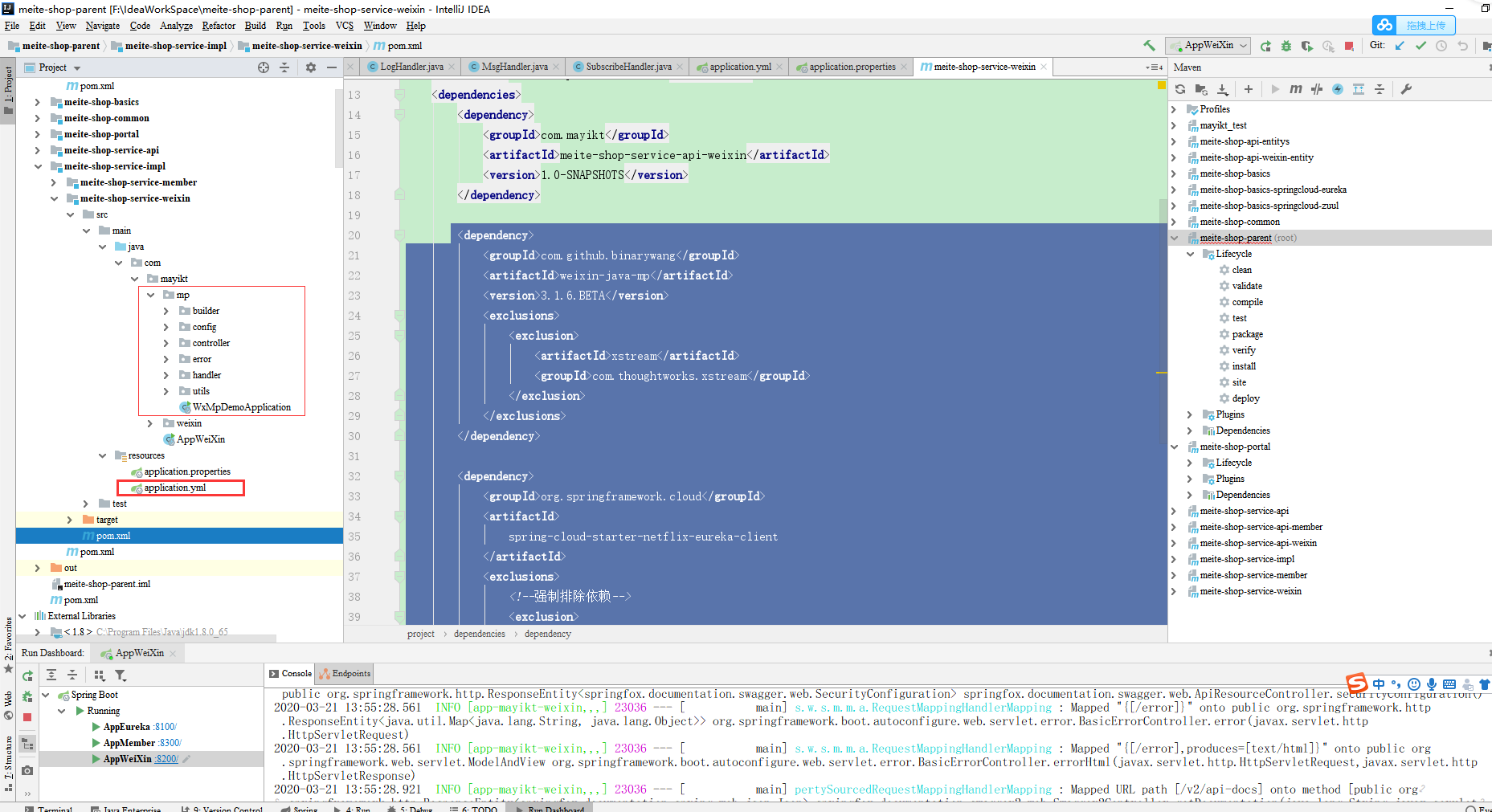Open the Run Dashboard filter dropdown
The image size is (1492, 812).
121,675
